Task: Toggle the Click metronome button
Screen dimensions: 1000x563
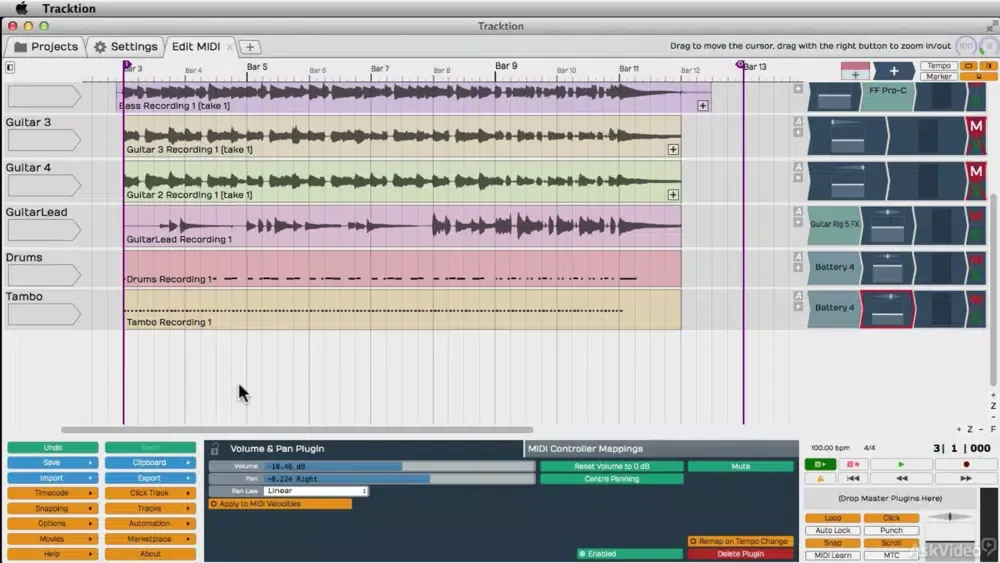Action: click(891, 518)
